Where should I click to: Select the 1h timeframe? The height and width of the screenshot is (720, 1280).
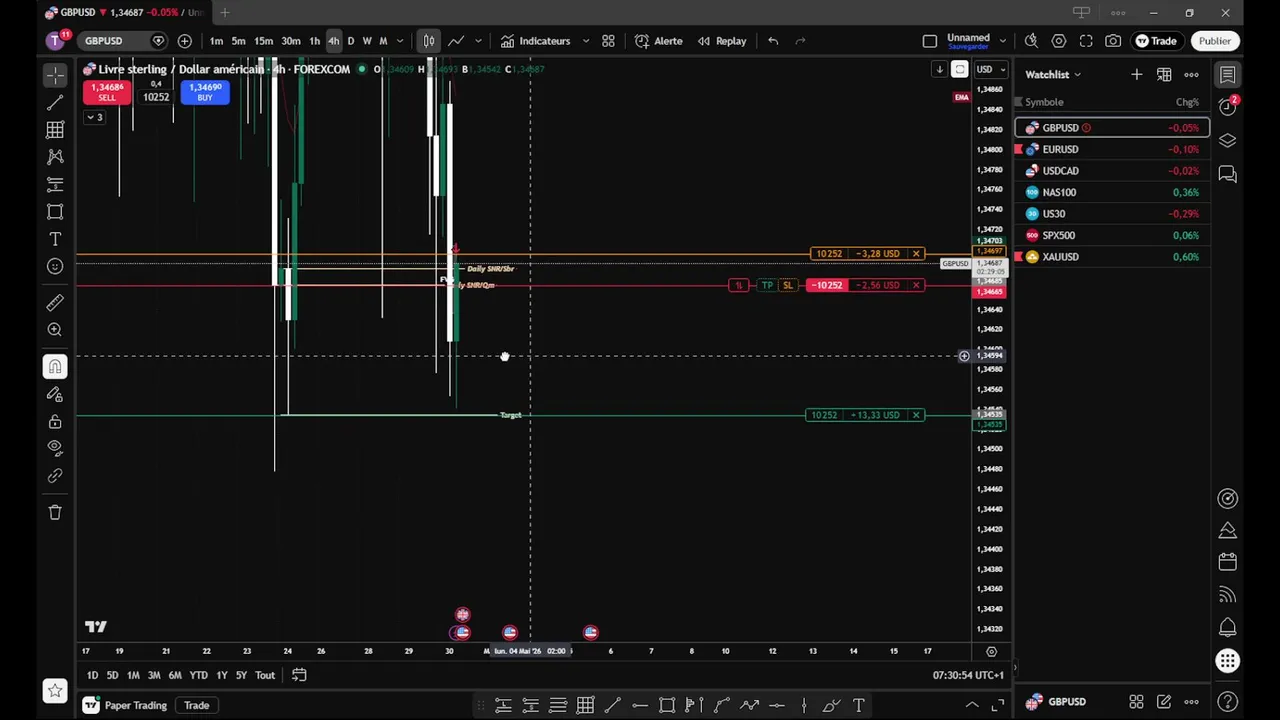pos(314,41)
